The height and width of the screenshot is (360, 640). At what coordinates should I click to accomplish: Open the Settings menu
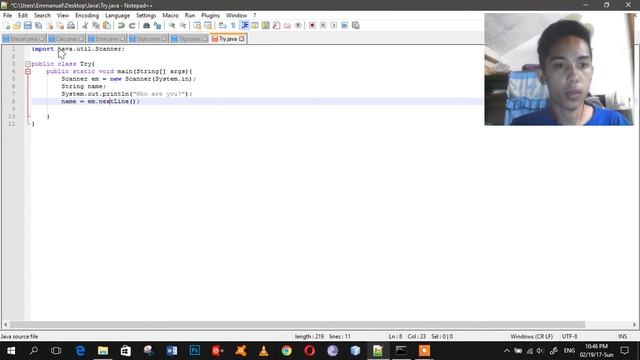coord(146,16)
